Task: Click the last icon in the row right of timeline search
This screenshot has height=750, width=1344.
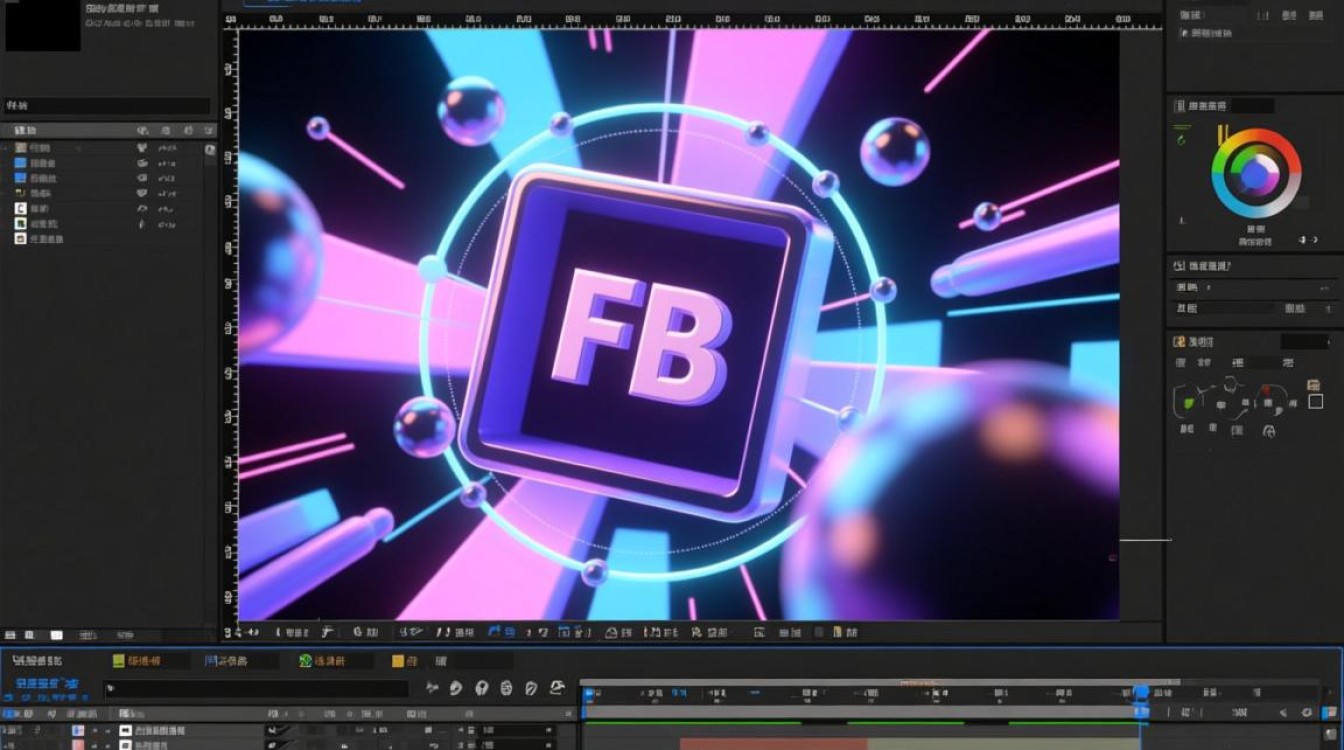Action: pos(558,688)
